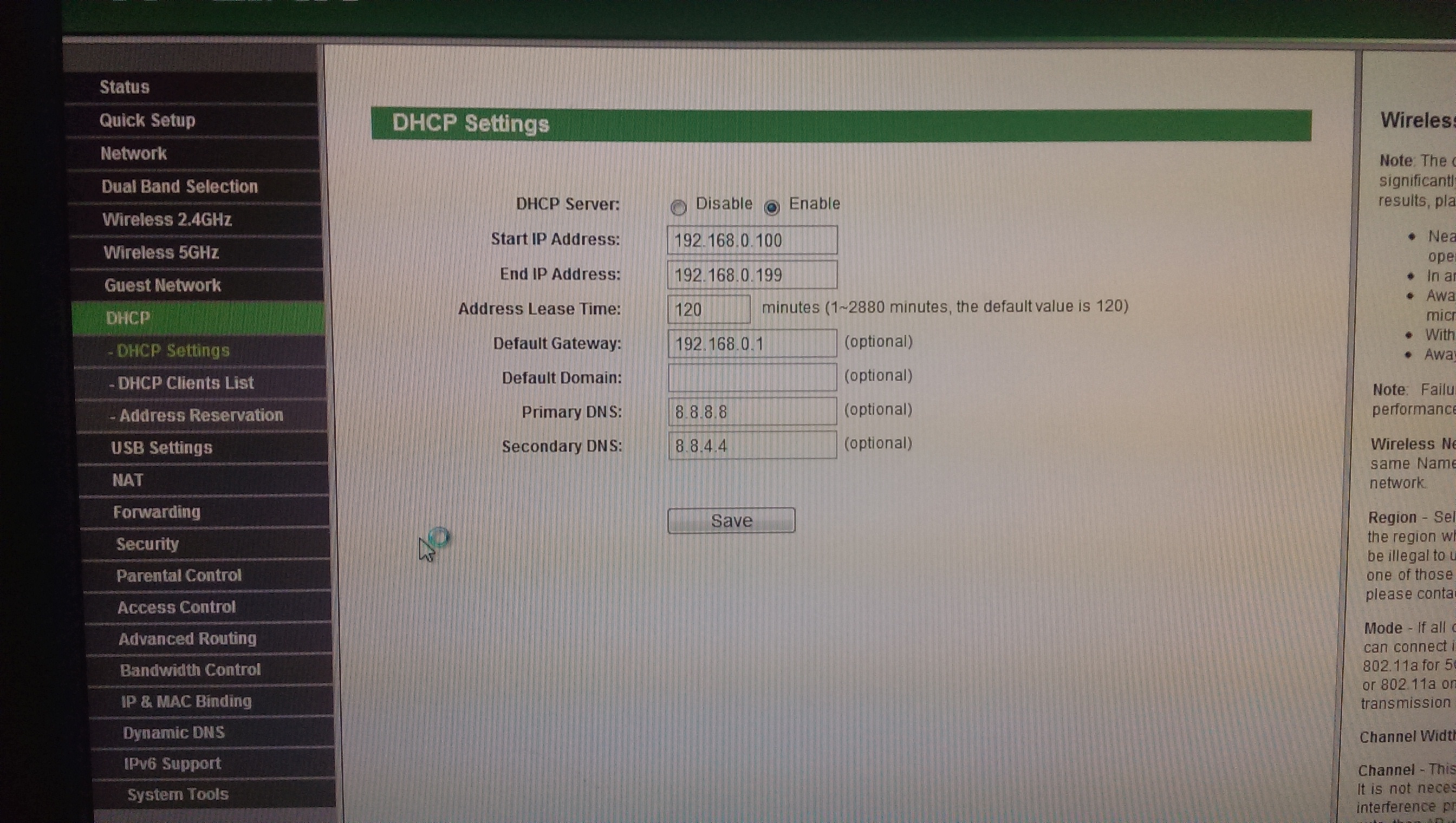
Task: Click the optional note beside Default Domain
Action: click(x=878, y=375)
